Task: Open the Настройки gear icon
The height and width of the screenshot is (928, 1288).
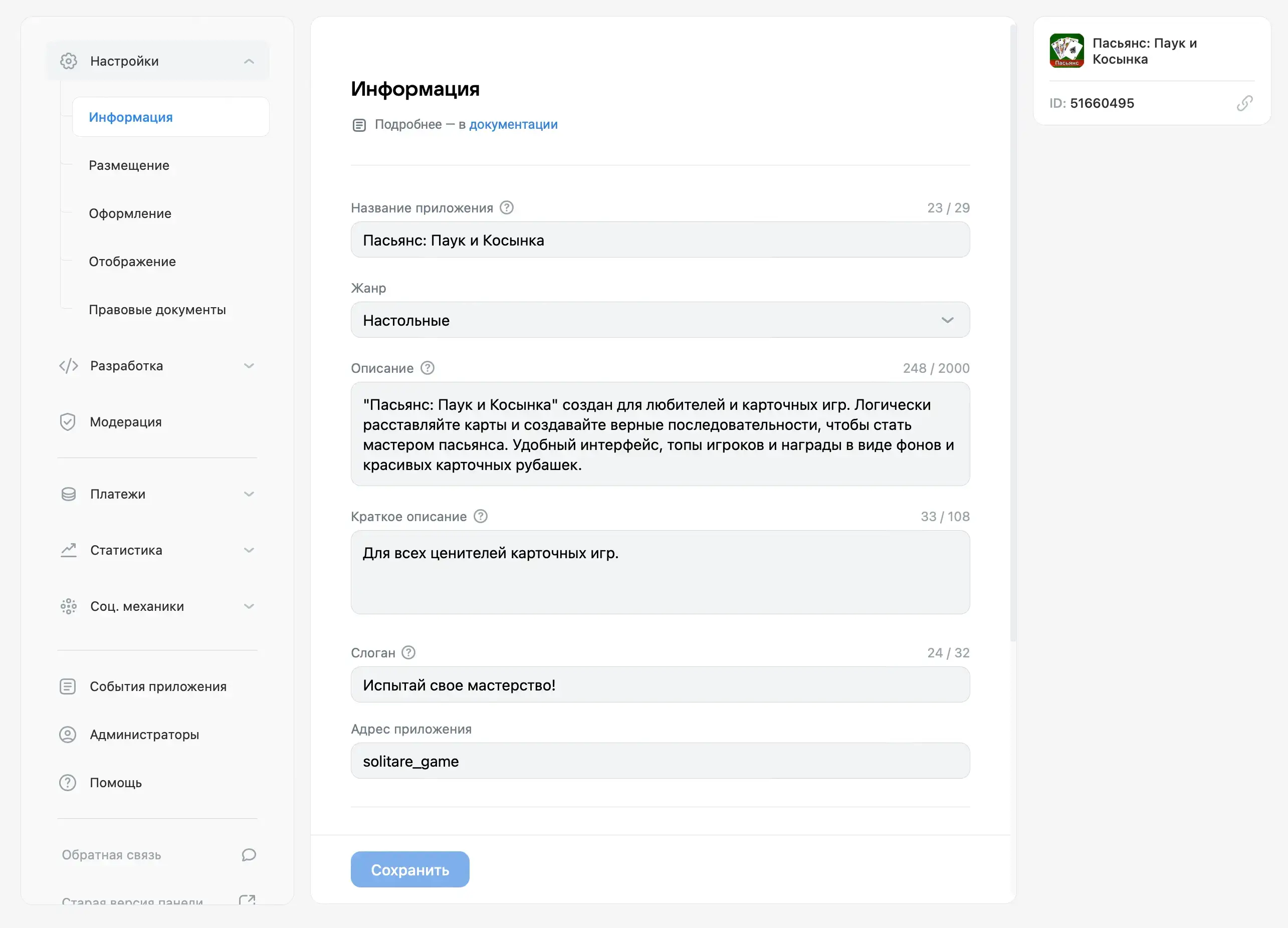Action: point(69,61)
